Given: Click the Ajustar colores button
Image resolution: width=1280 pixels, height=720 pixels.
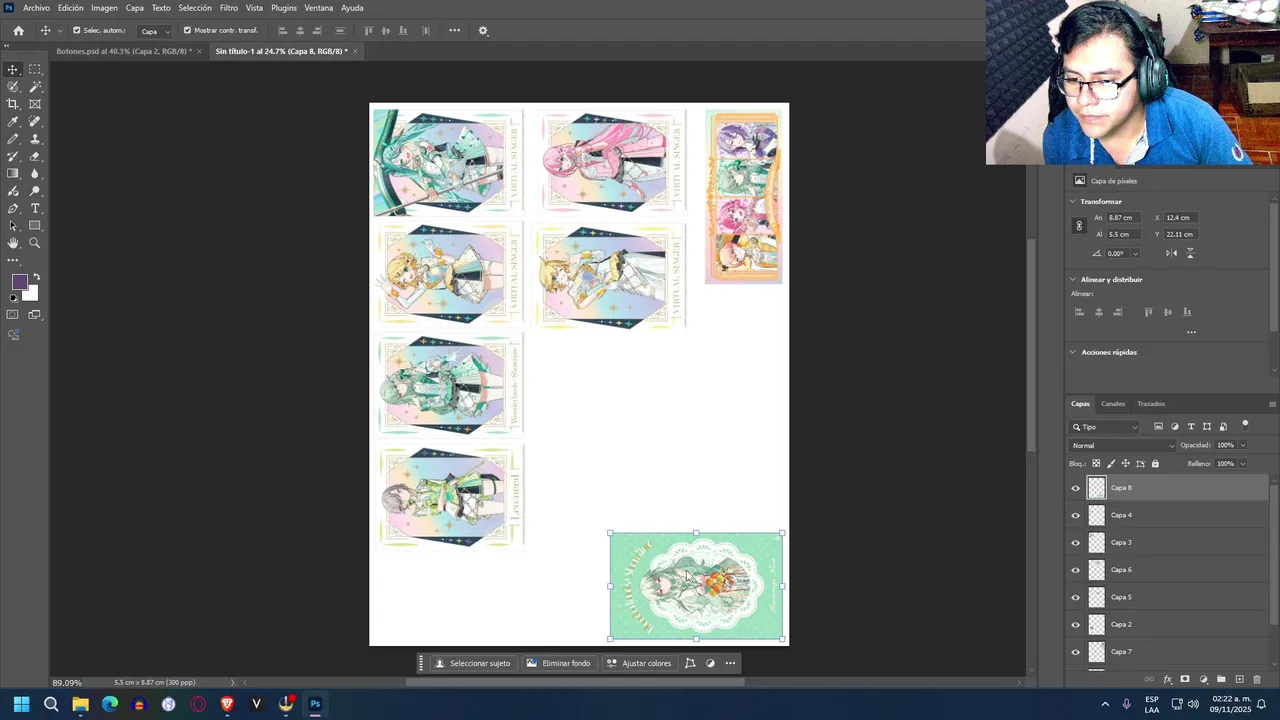Looking at the screenshot, I should tap(639, 663).
